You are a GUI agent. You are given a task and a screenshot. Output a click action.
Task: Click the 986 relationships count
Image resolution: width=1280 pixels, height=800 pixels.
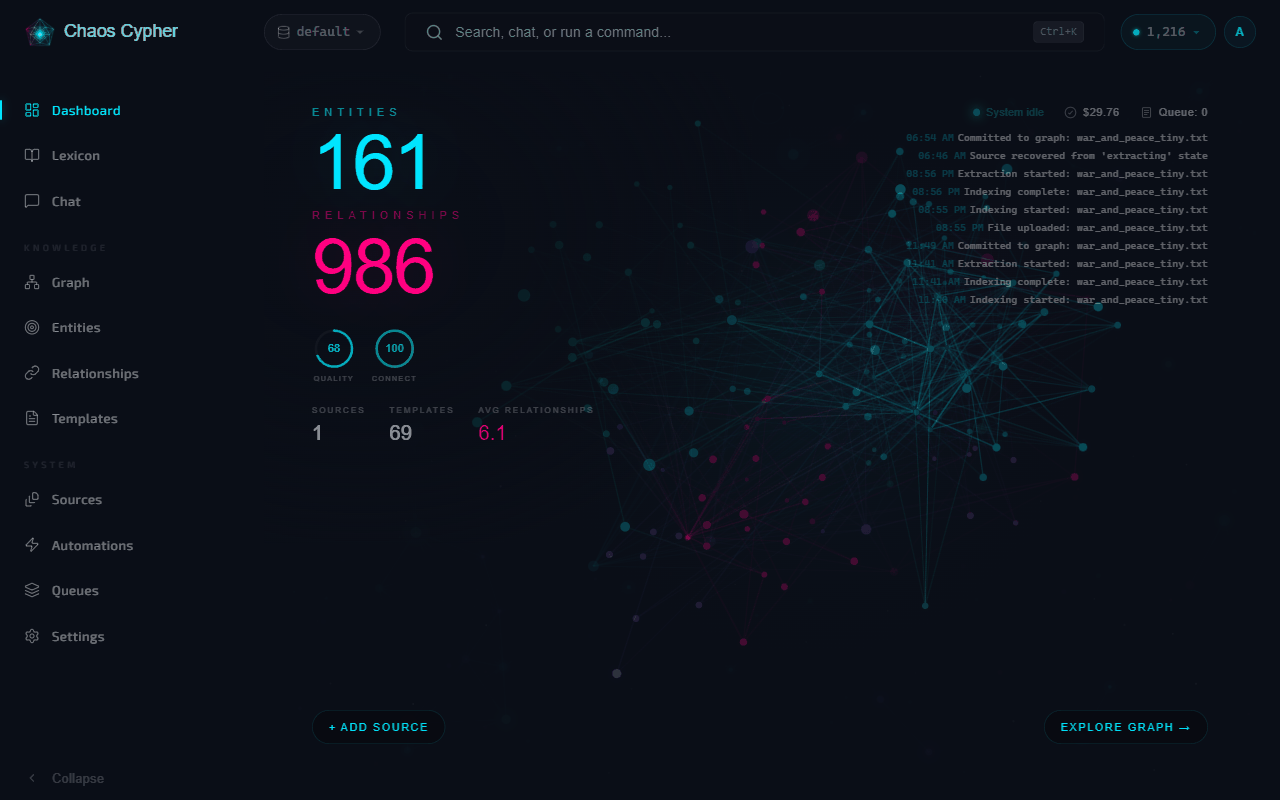pos(374,265)
